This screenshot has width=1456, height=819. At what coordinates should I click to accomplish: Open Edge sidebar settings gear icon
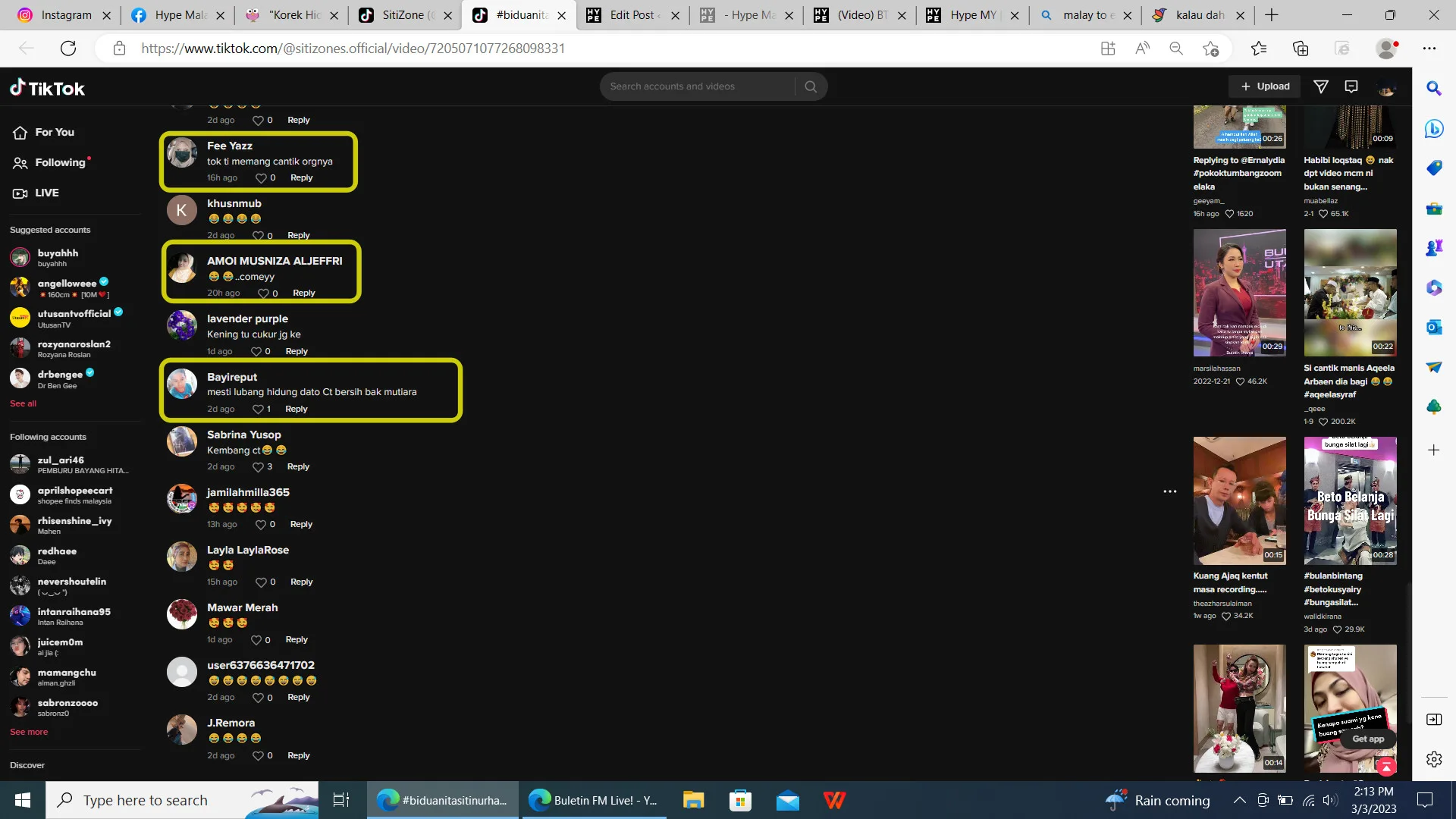click(1433, 759)
